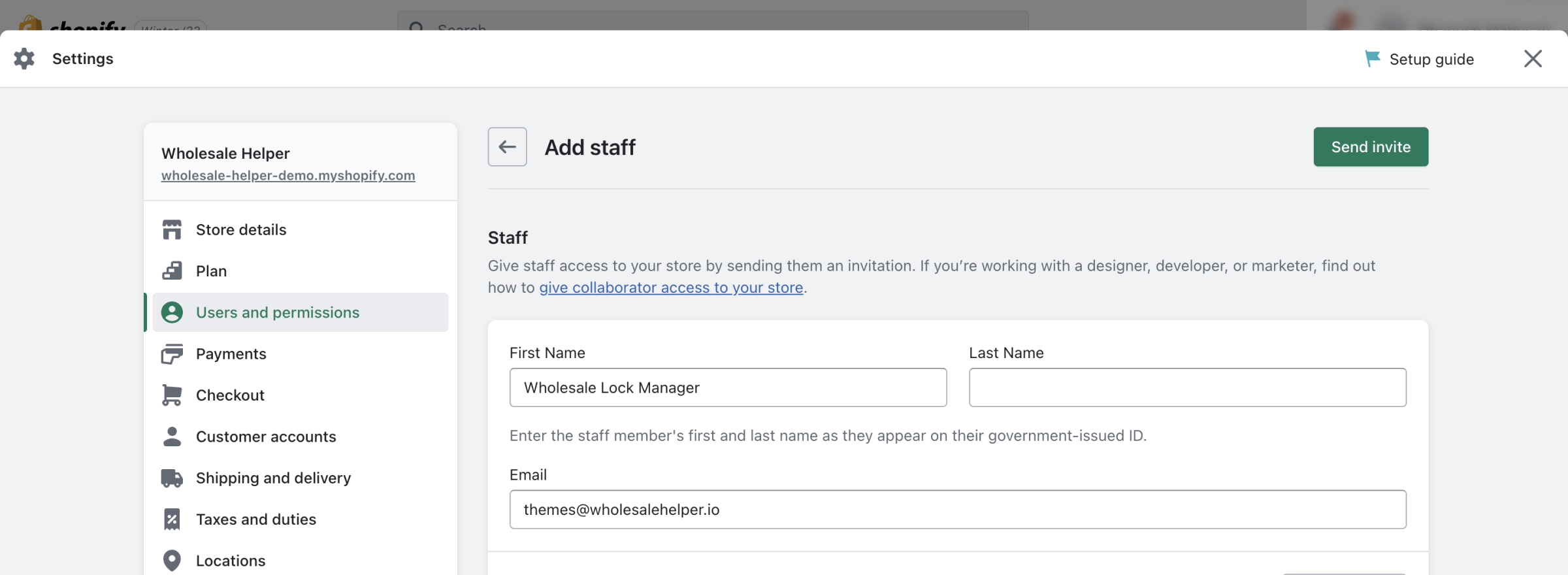The width and height of the screenshot is (1568, 575).
Task: Click the Customer accounts person icon
Action: point(172,436)
